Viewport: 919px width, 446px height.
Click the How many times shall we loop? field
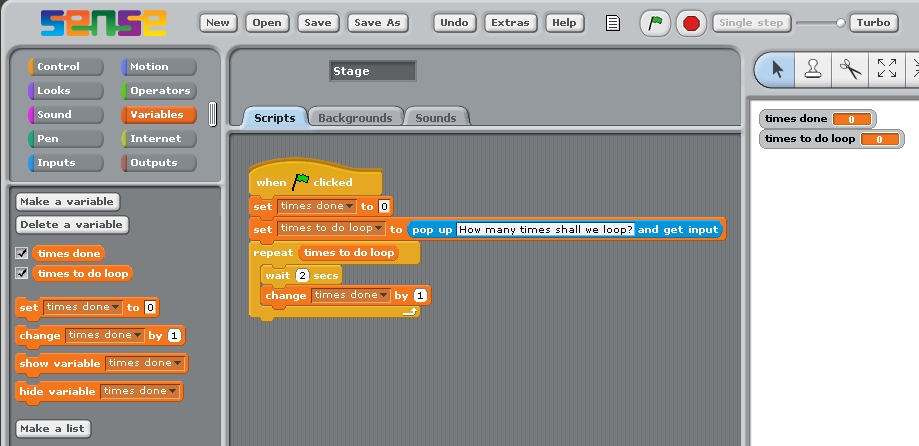point(546,229)
